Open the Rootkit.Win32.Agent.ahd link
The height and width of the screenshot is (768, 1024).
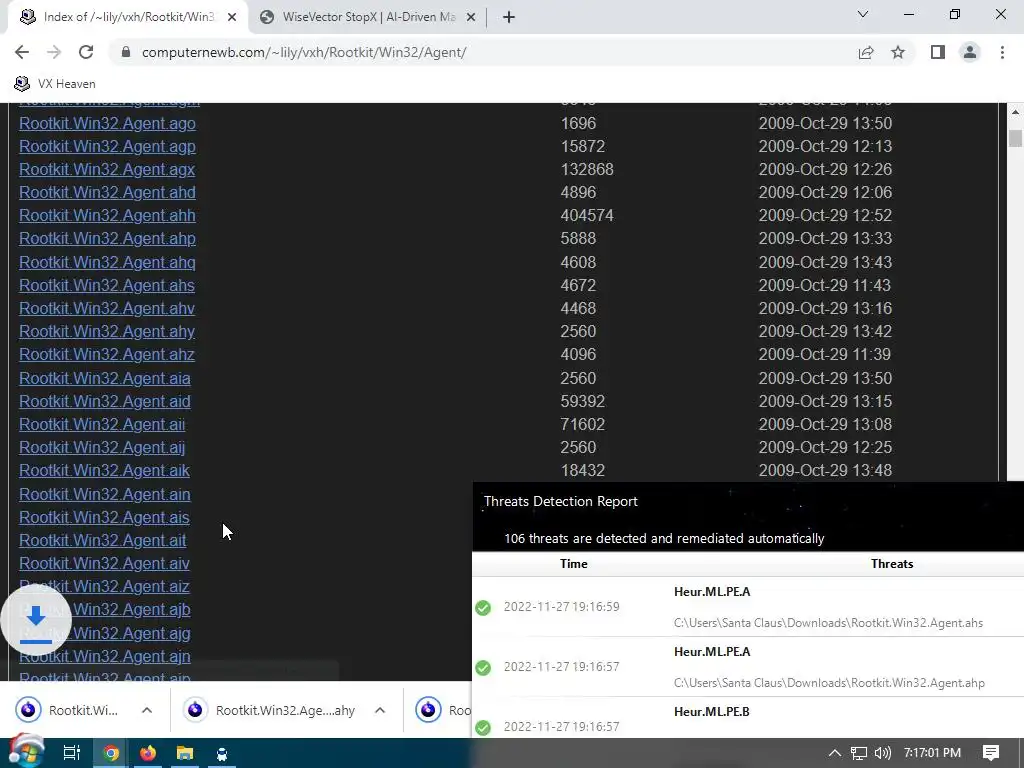107,193
